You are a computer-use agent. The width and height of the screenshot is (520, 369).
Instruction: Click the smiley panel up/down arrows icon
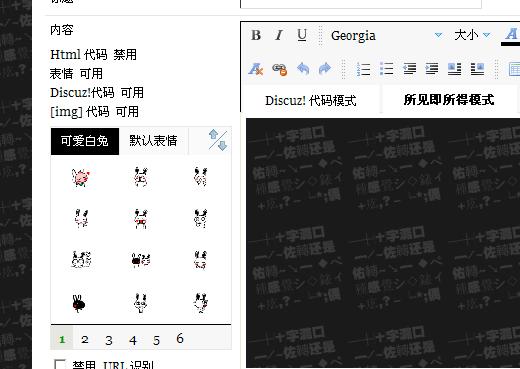point(218,140)
